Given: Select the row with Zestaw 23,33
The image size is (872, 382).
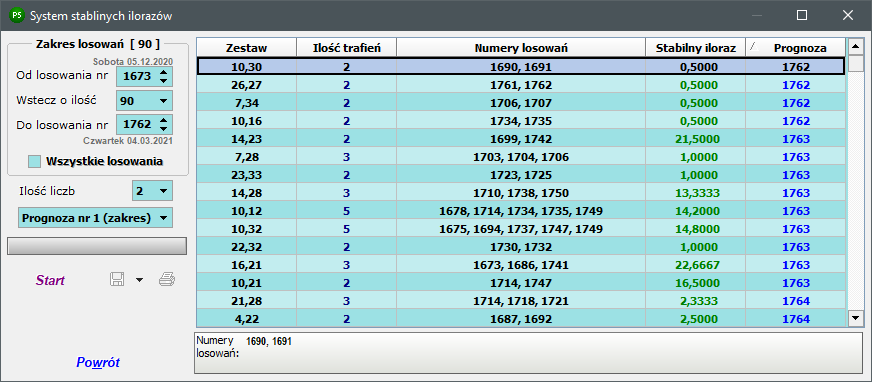Looking at the screenshot, I should click(521, 175).
